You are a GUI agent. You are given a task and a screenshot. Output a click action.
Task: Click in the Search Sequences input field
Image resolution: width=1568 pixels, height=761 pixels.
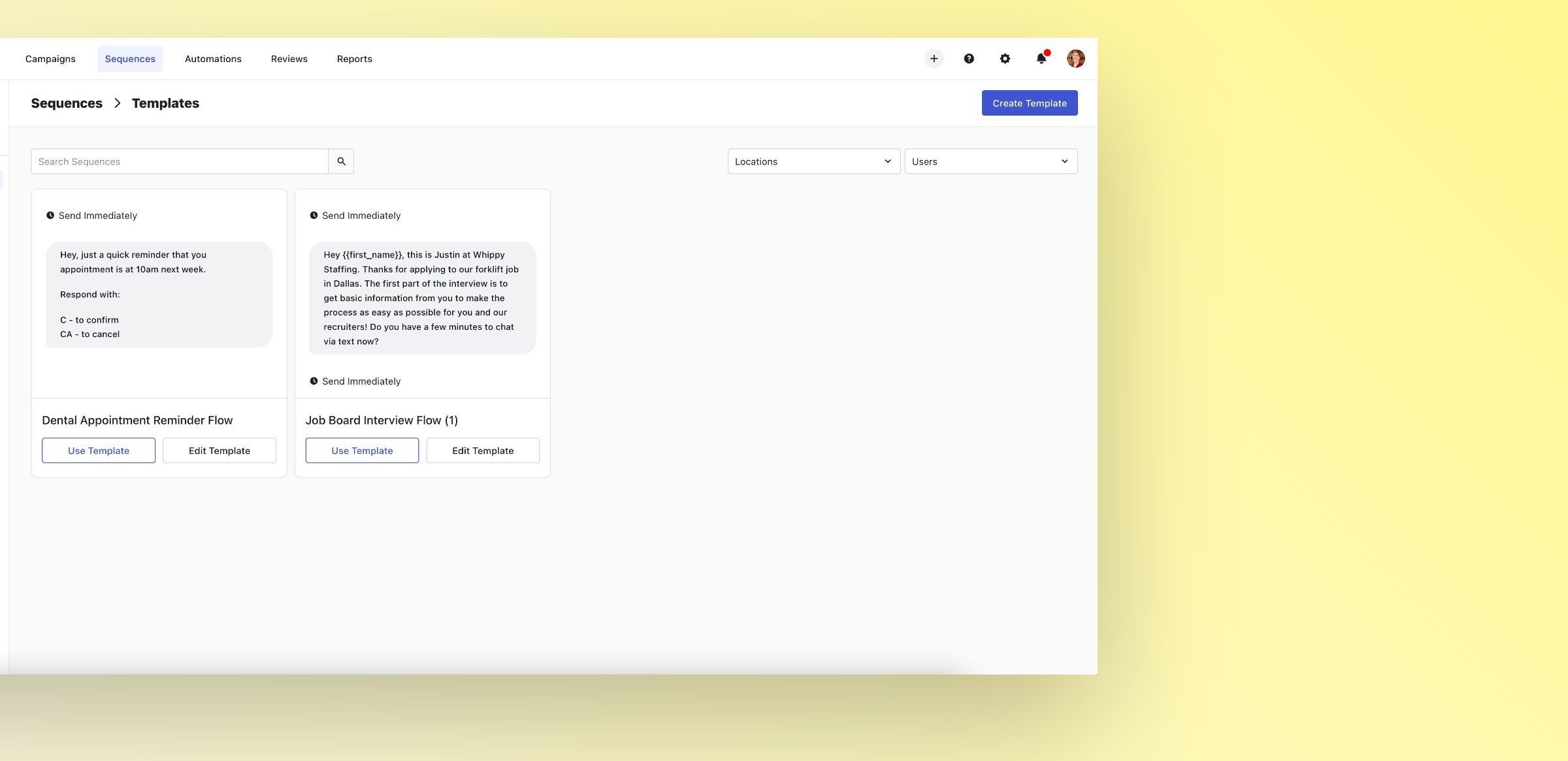pyautogui.click(x=180, y=161)
